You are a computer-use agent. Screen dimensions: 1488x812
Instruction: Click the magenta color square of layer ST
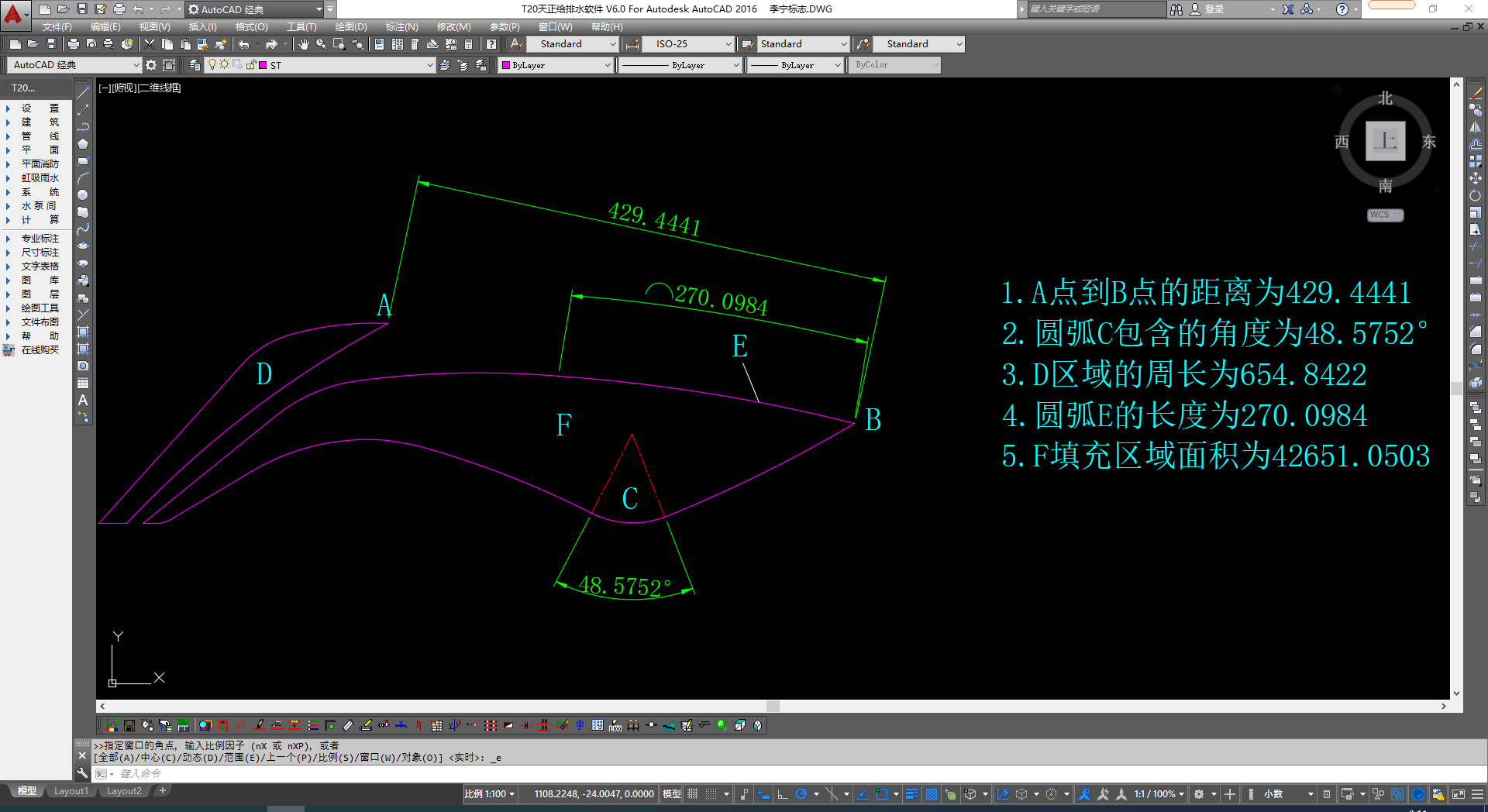coord(263,65)
